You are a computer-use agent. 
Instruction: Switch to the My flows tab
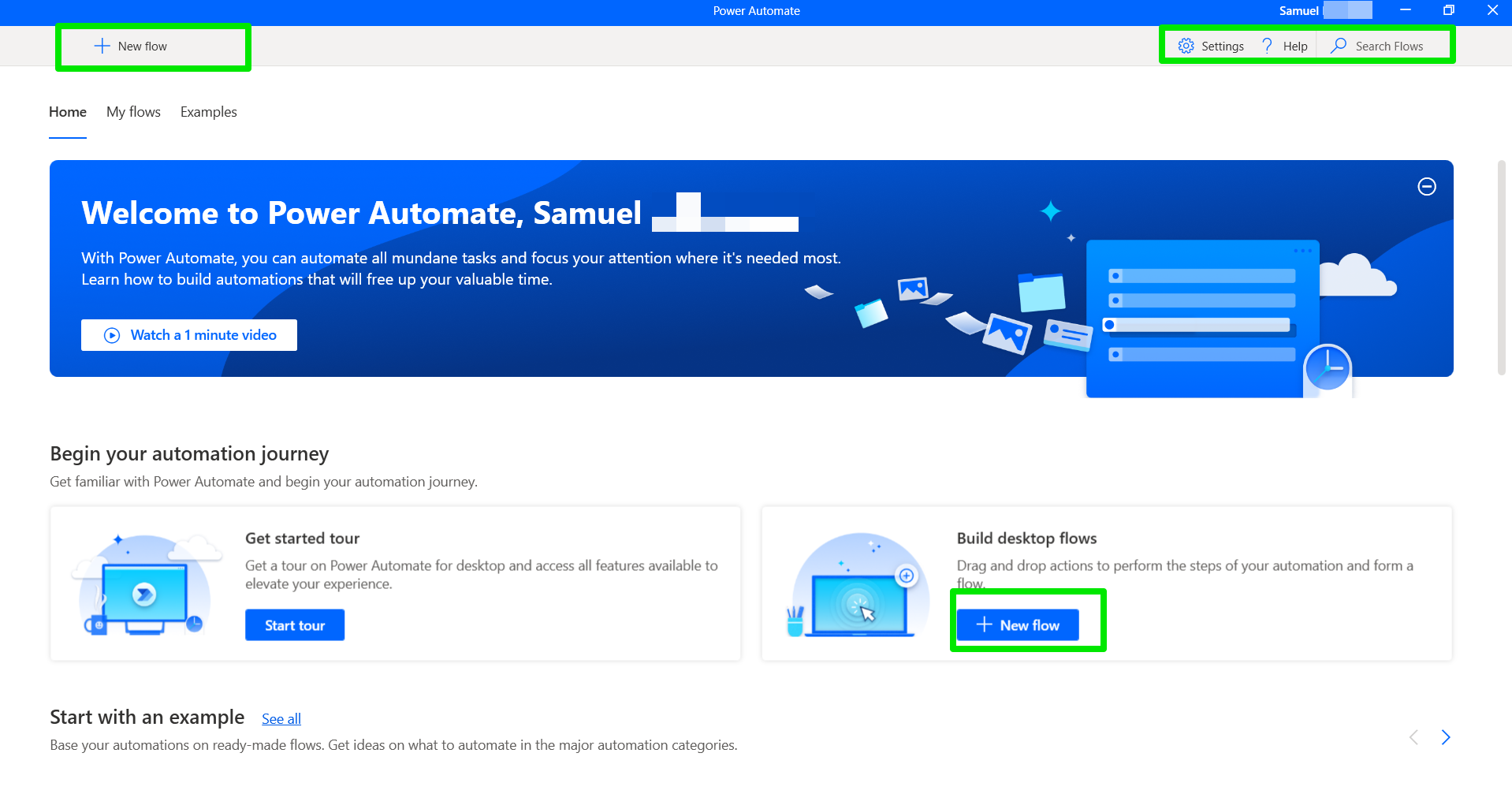(x=133, y=112)
